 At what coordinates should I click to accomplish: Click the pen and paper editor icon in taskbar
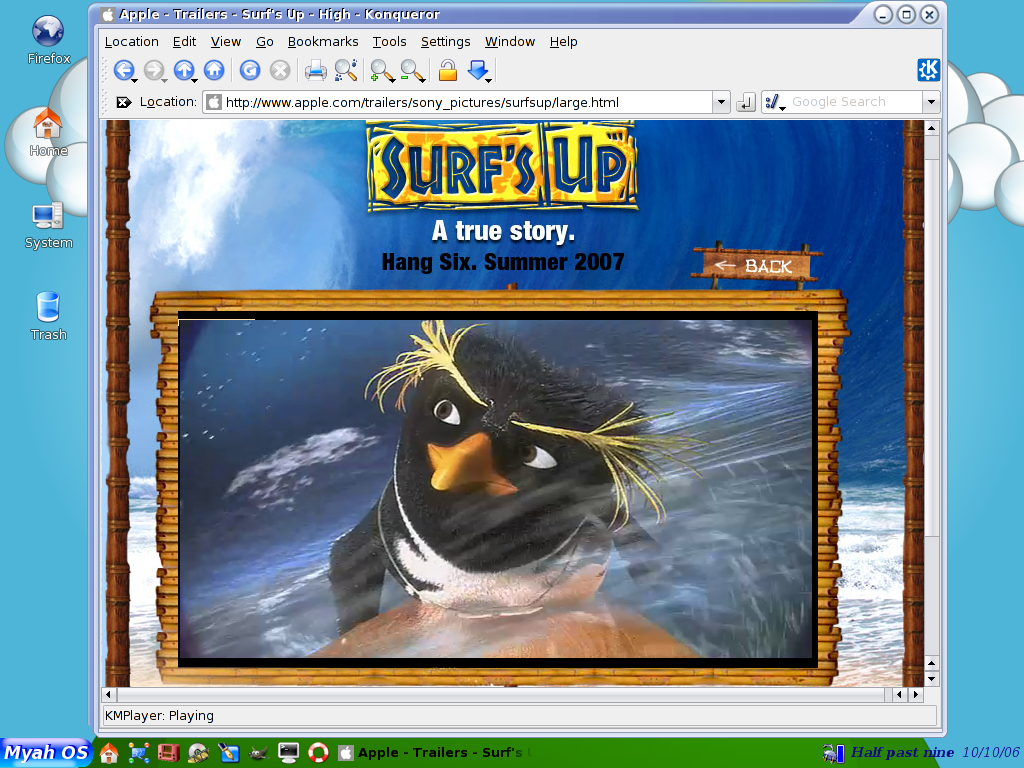229,753
